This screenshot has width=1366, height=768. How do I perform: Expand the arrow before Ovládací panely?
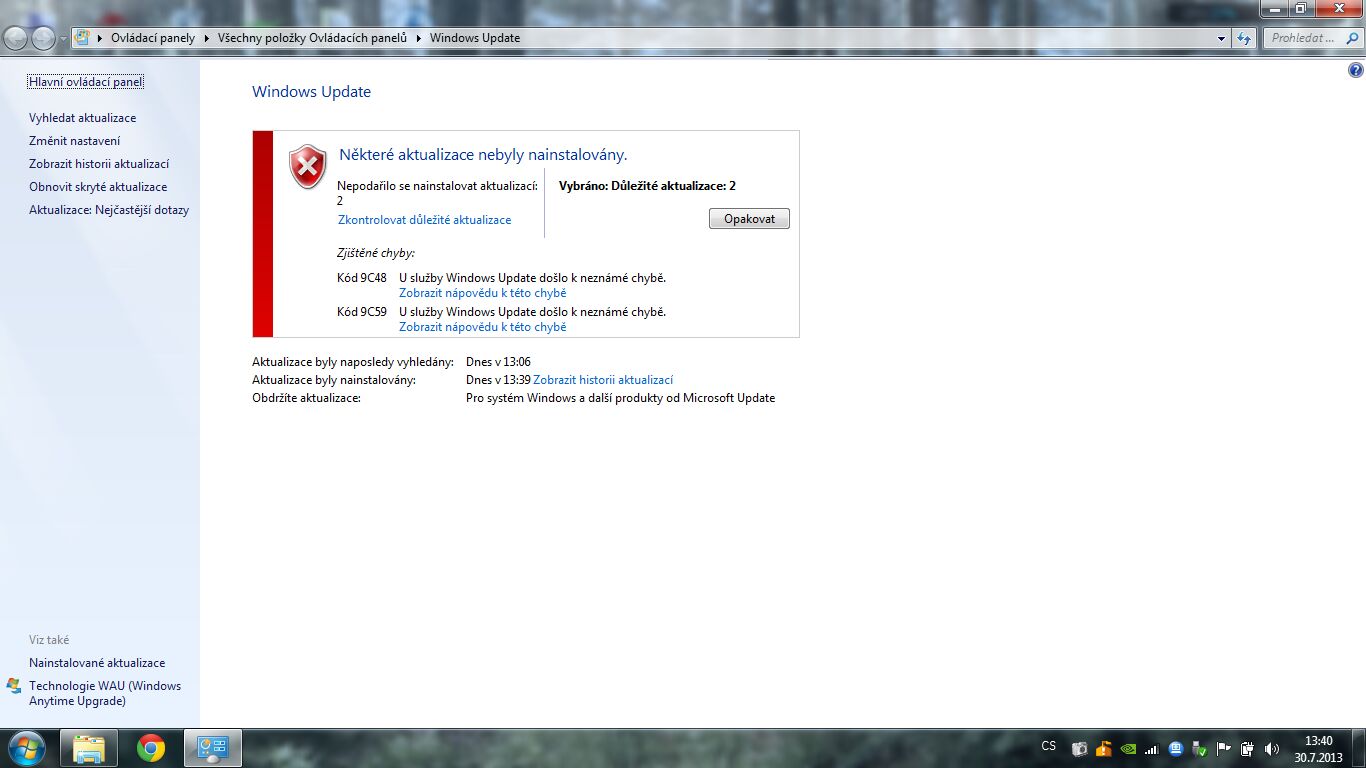[100, 38]
